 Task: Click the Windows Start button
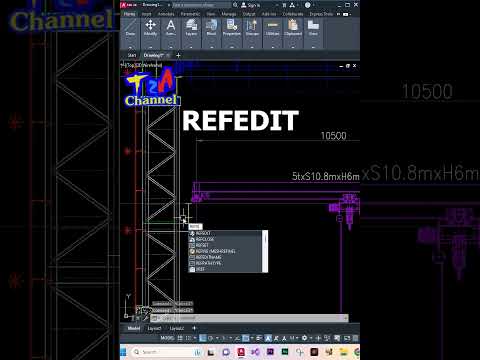124,352
